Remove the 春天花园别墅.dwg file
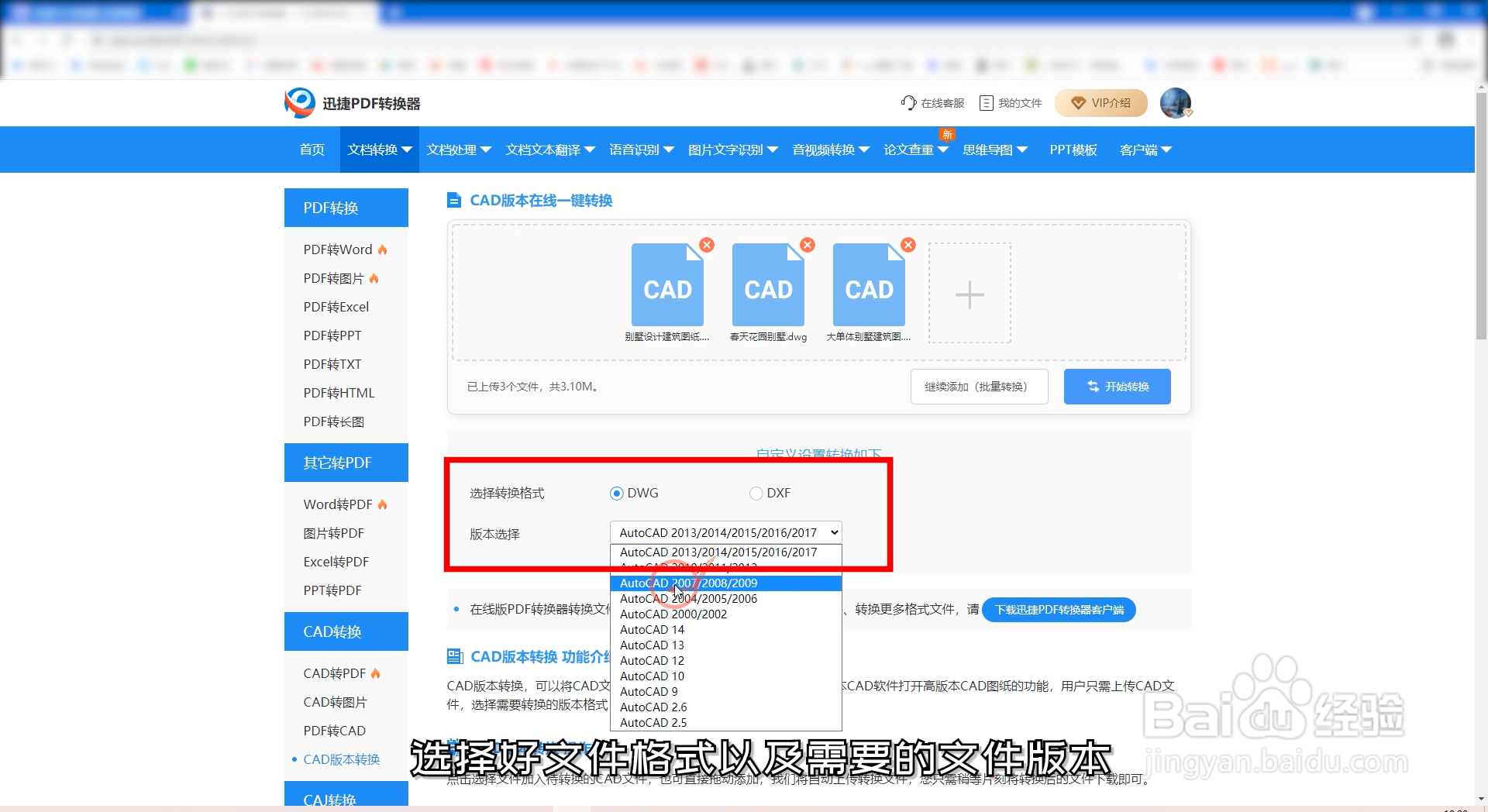Viewport: 1488px width, 812px height. coord(808,245)
